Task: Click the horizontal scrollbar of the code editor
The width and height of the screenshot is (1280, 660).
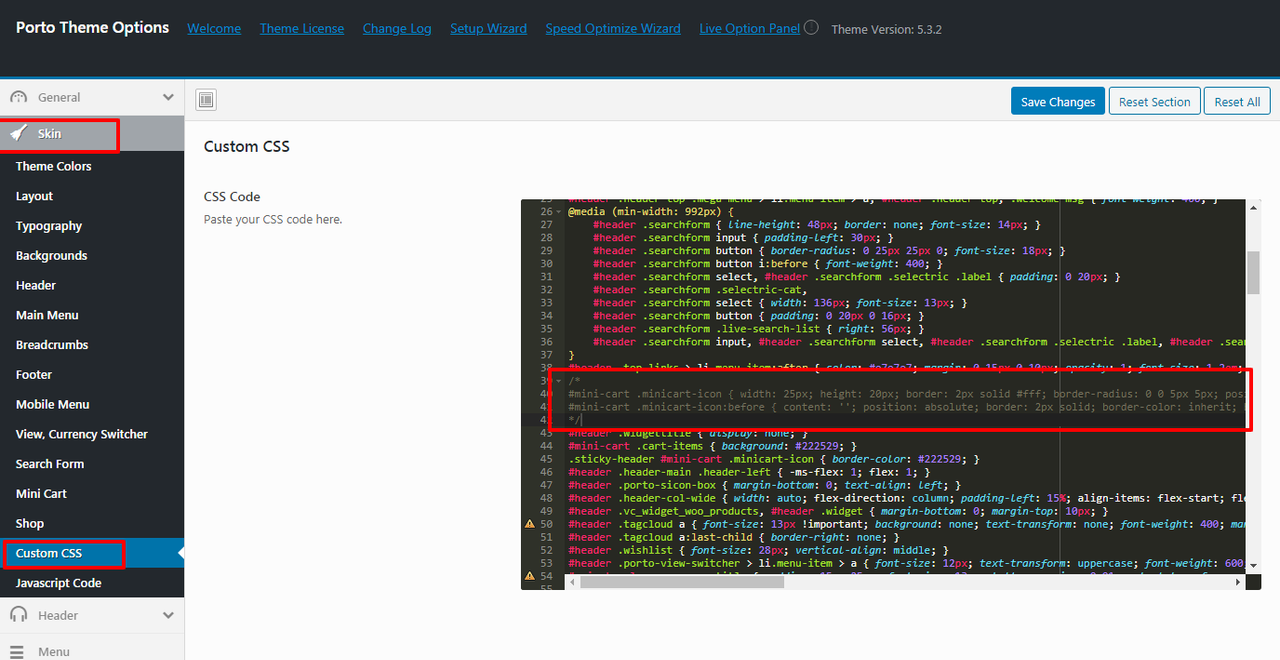Action: 680,582
